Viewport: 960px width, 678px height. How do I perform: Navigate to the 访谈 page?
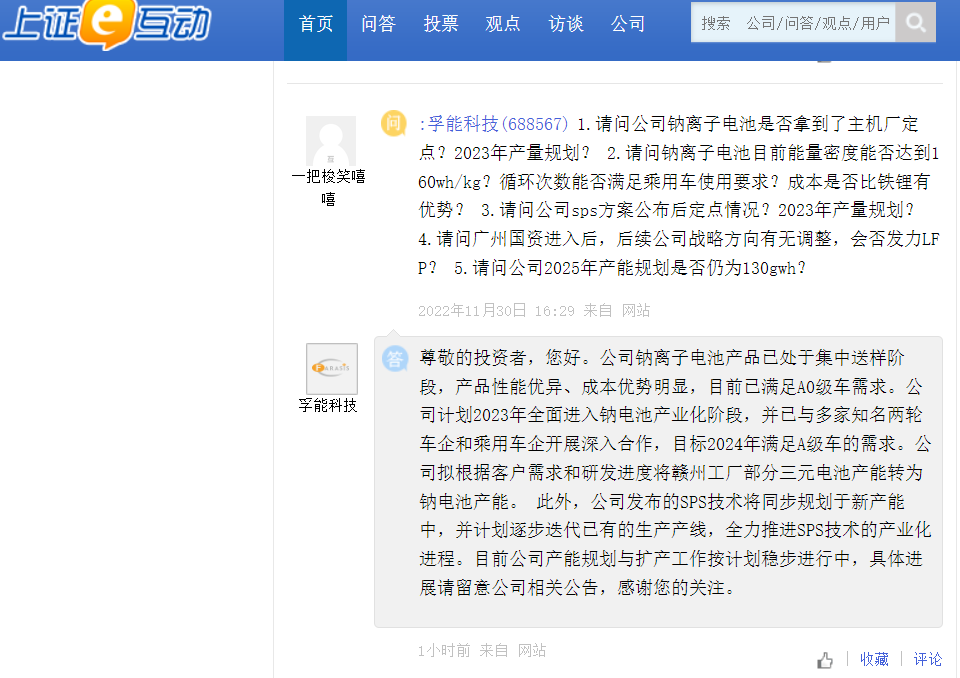tap(566, 24)
